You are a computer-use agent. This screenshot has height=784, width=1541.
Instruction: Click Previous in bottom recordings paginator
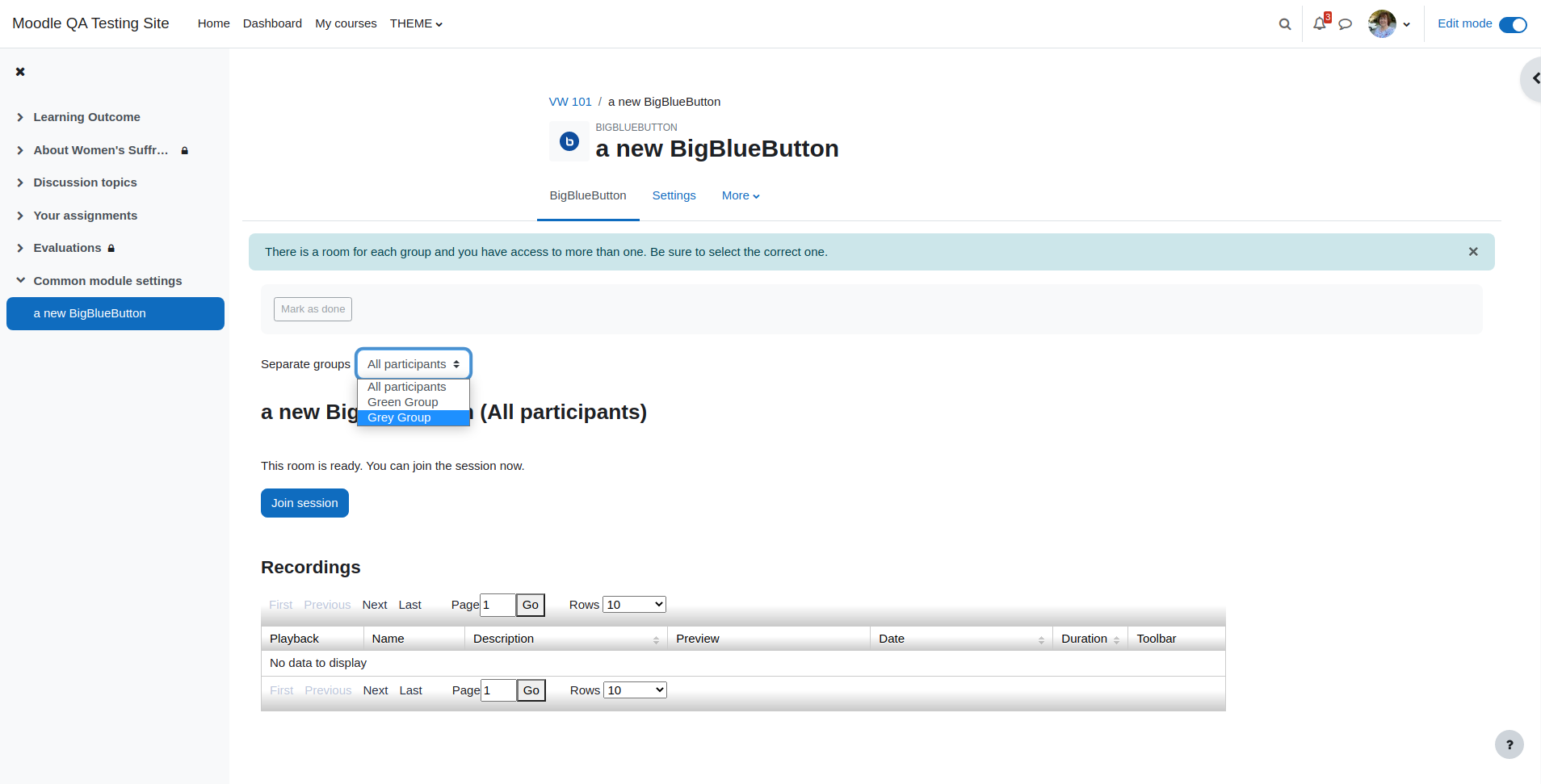pos(328,690)
